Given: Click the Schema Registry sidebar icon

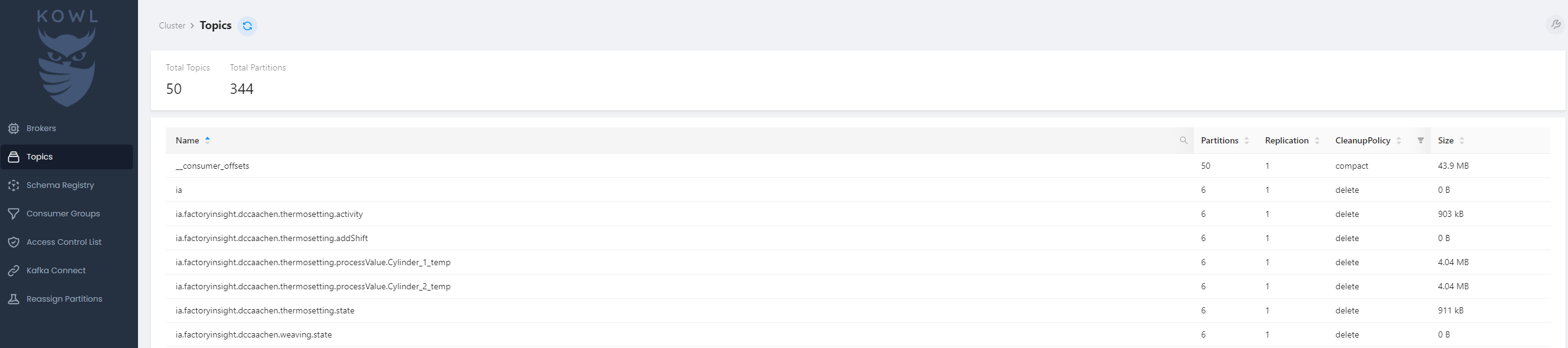Looking at the screenshot, I should click(14, 185).
